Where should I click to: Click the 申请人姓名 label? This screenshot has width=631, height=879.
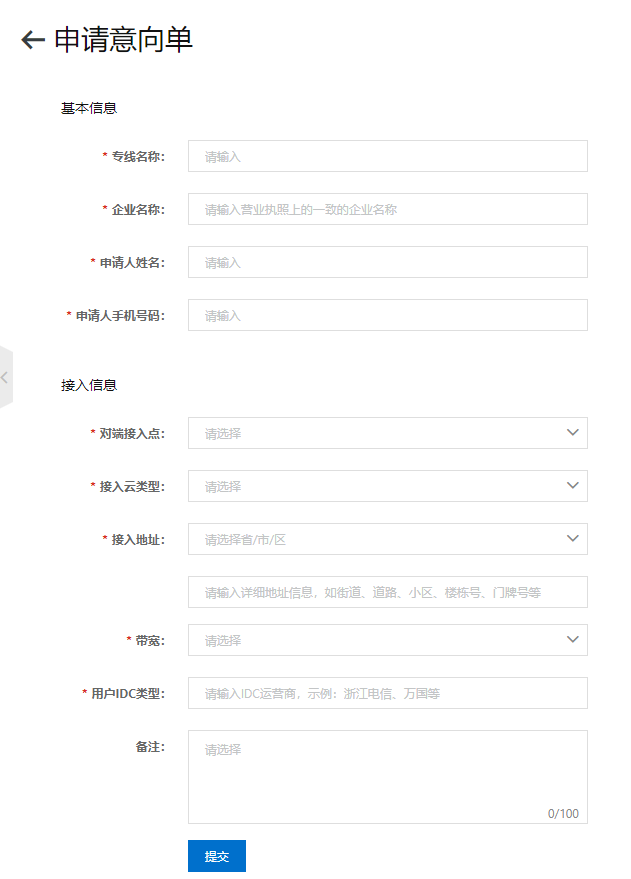132,262
